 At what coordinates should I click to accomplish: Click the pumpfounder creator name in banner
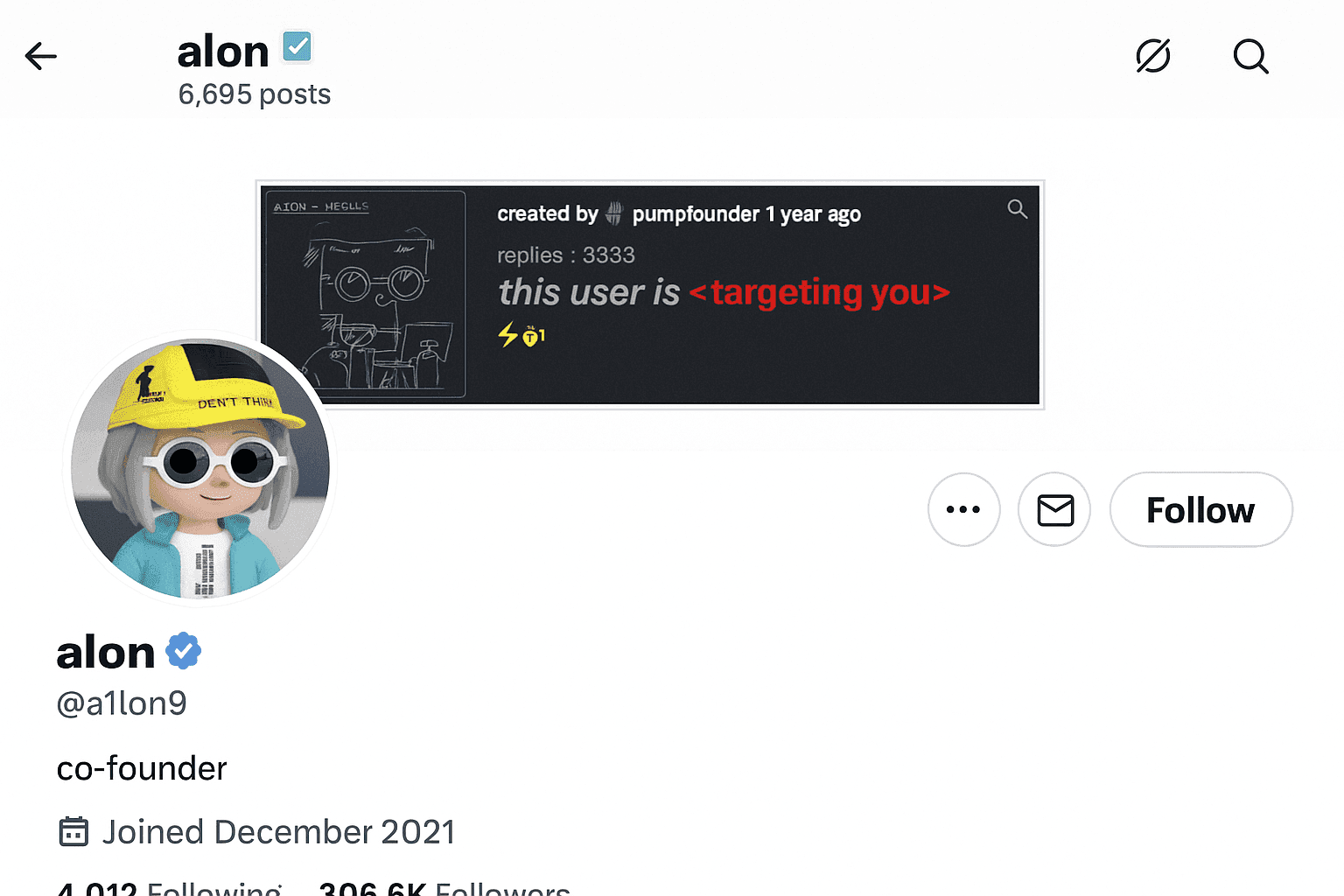tap(695, 214)
